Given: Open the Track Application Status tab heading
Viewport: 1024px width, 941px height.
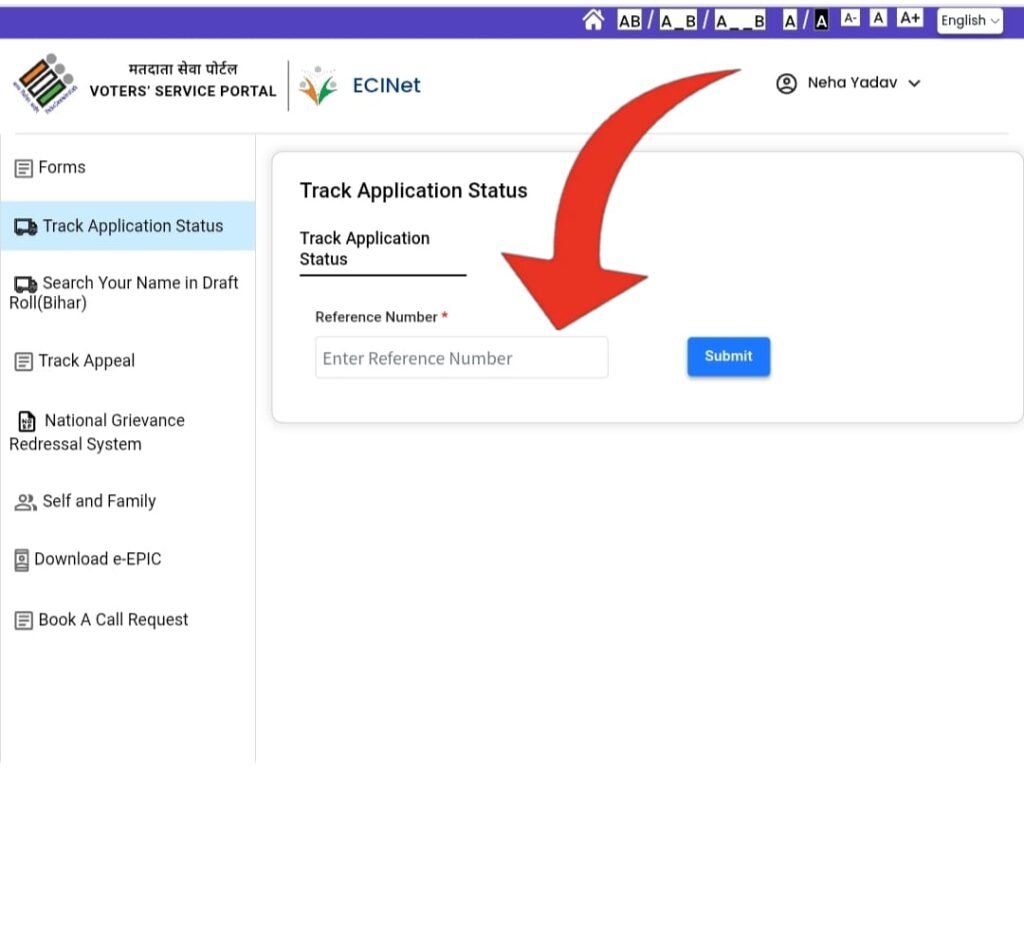Looking at the screenshot, I should 365,249.
